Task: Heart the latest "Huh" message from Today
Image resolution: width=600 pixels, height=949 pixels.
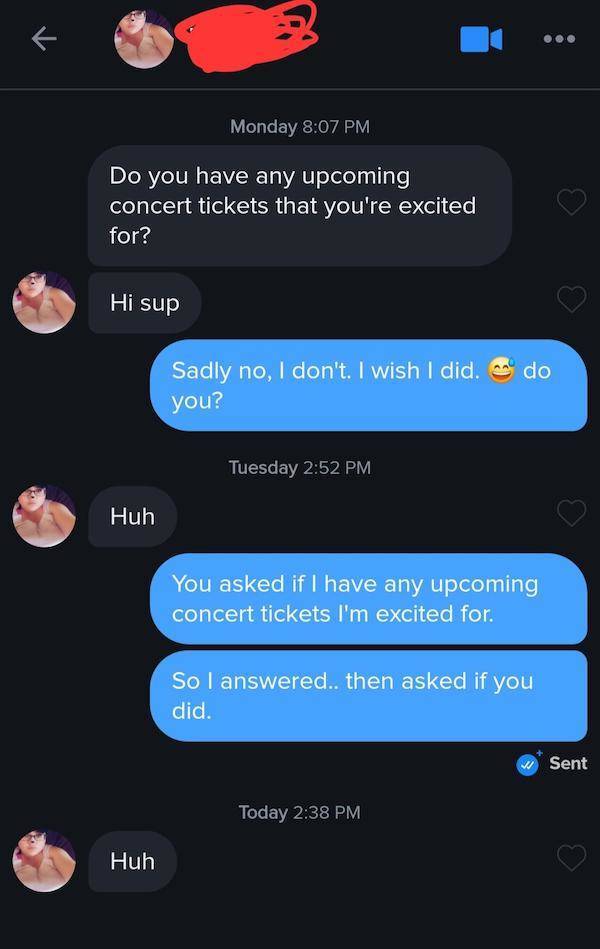Action: [x=571, y=857]
